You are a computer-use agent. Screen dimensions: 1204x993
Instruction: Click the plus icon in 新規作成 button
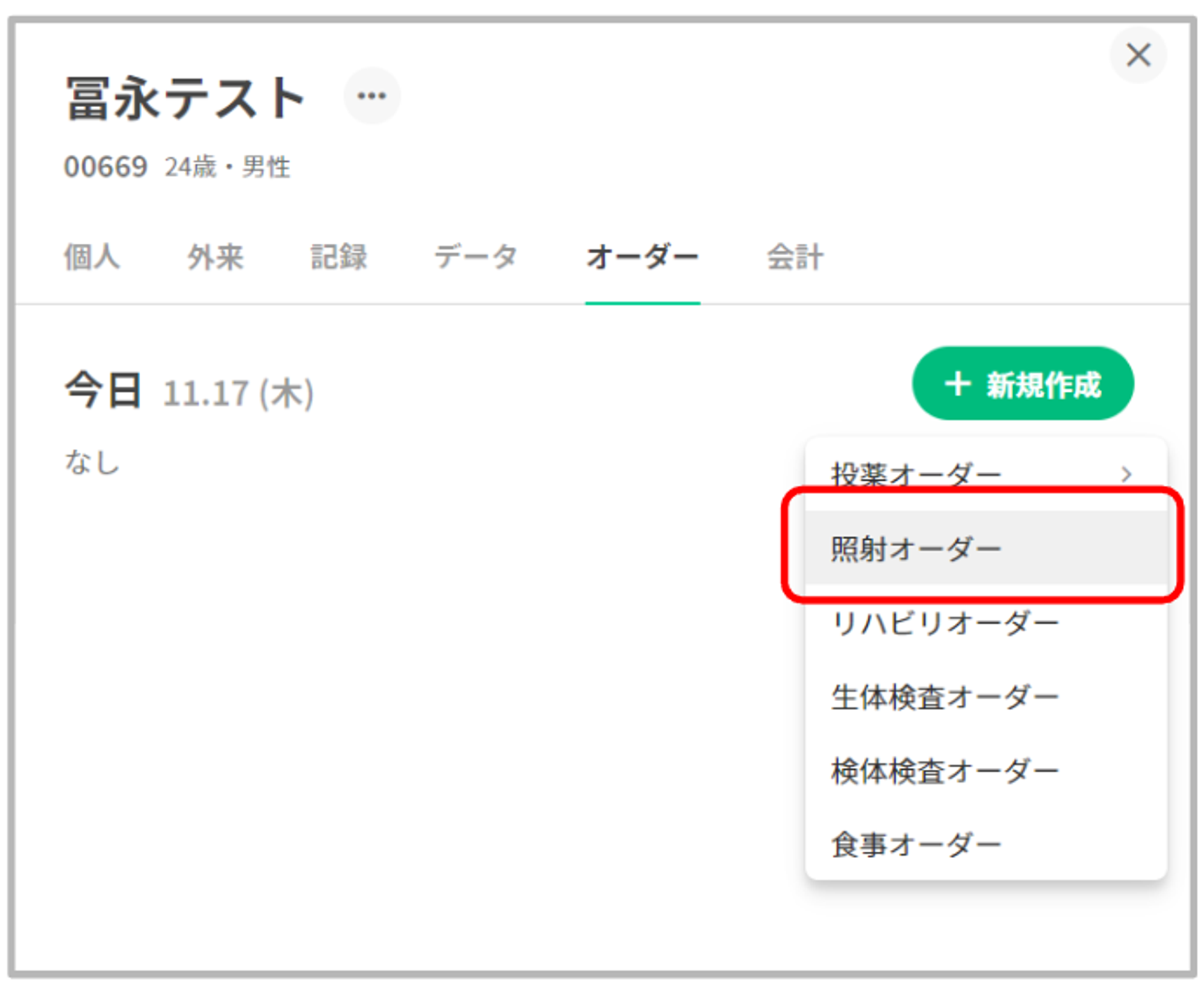pos(957,384)
